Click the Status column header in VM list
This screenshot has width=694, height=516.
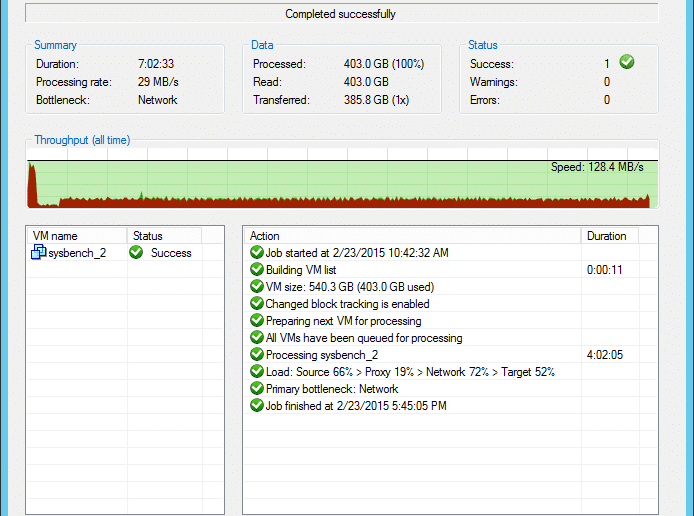point(164,235)
